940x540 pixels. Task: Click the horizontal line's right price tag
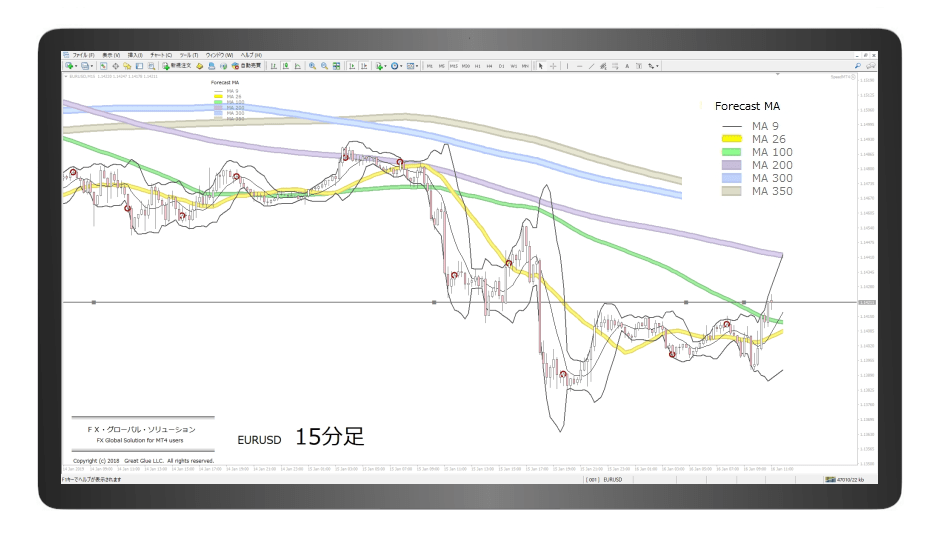point(867,302)
